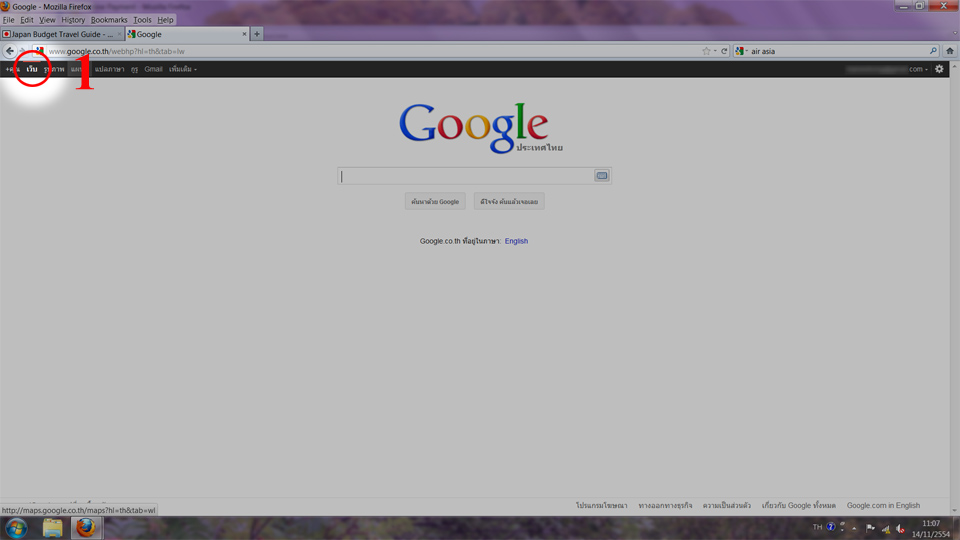Reload the page with the refresh icon
The width and height of the screenshot is (960, 540).
click(x=724, y=51)
